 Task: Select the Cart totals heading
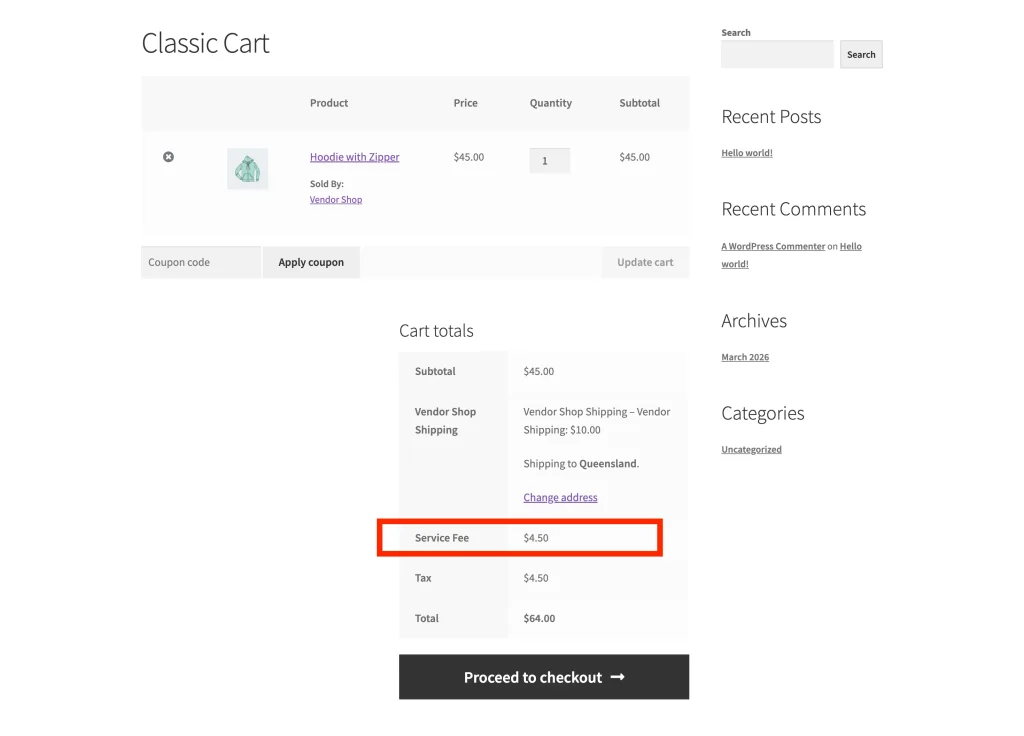[x=436, y=330]
